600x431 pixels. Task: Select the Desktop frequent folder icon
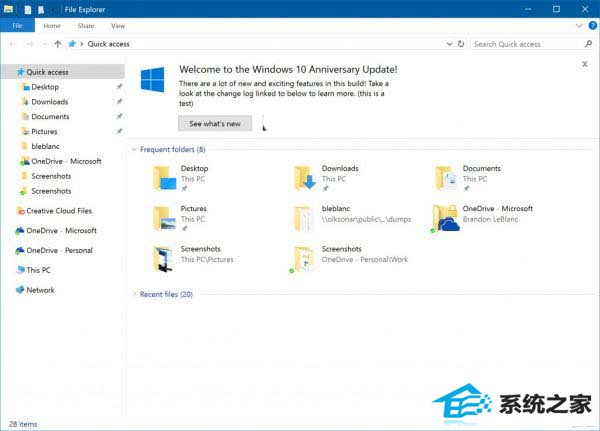point(164,178)
